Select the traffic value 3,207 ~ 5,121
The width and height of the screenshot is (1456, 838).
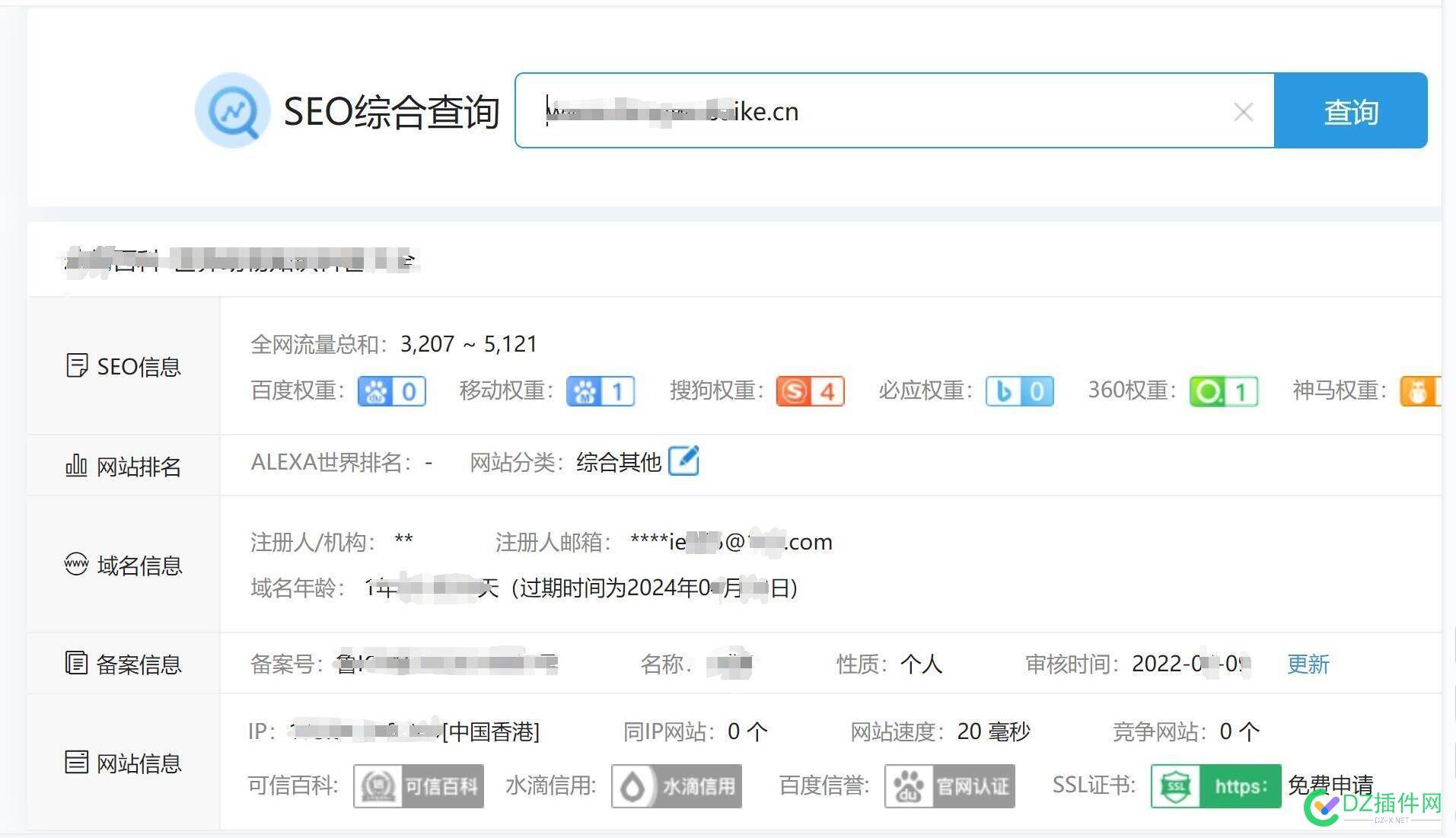pyautogui.click(x=469, y=344)
